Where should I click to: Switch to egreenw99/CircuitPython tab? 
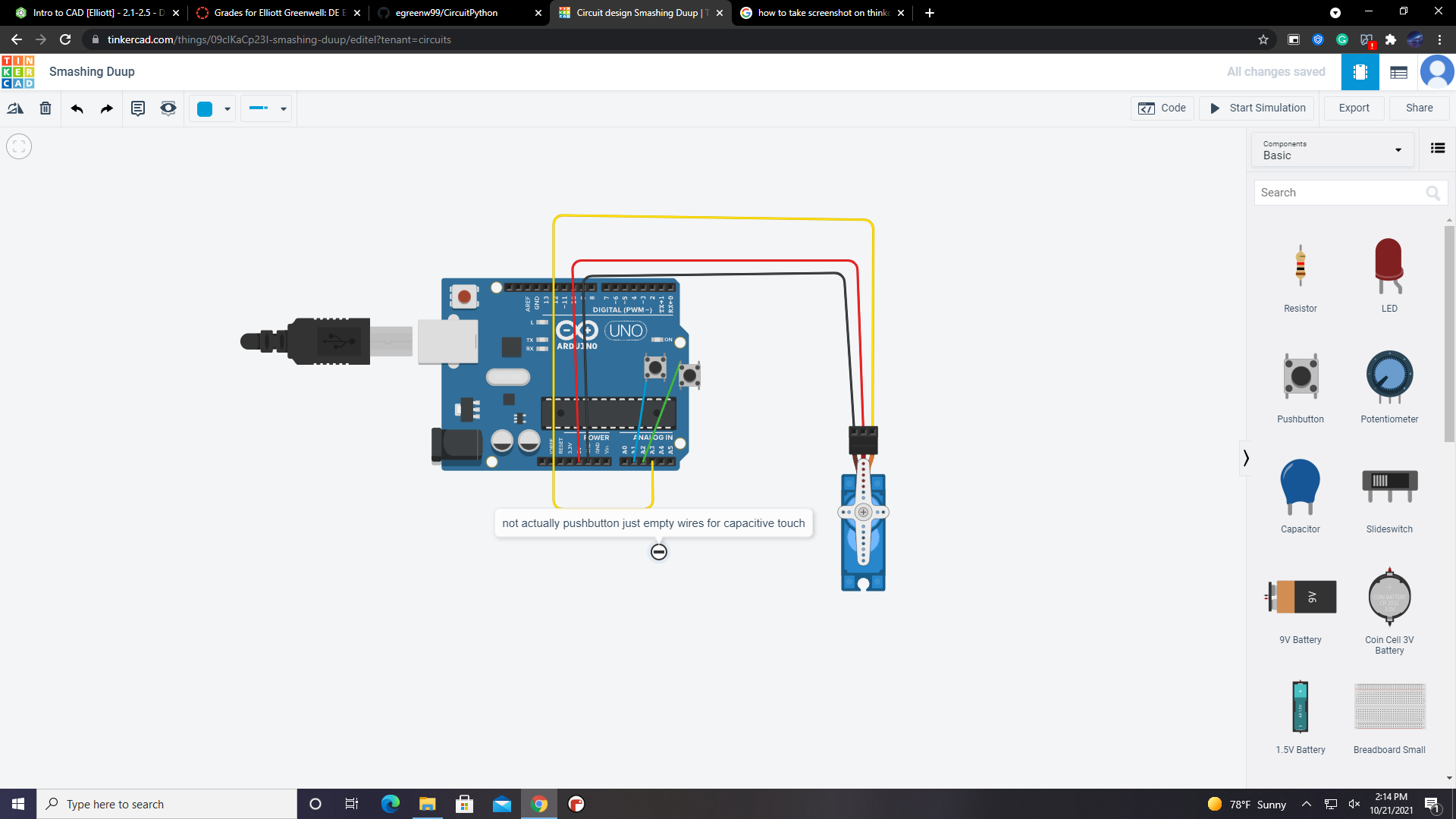pos(459,13)
